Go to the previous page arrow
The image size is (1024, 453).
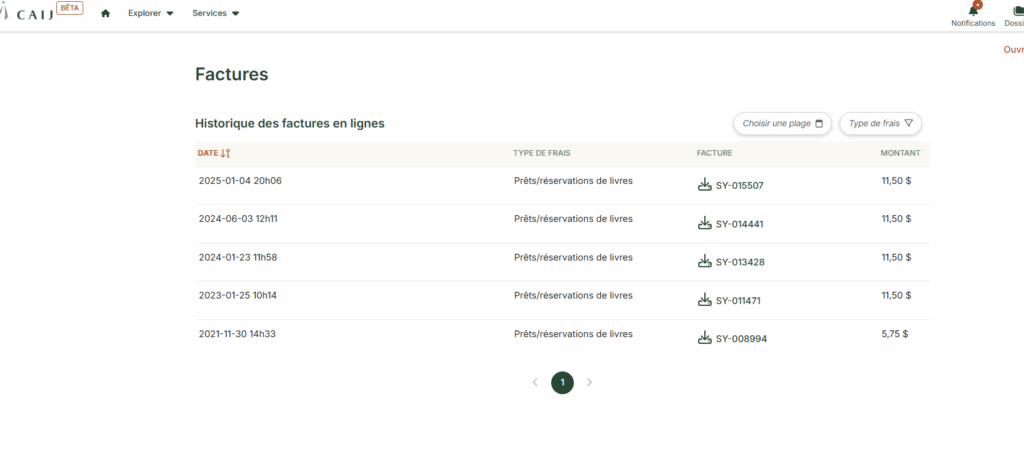click(535, 382)
